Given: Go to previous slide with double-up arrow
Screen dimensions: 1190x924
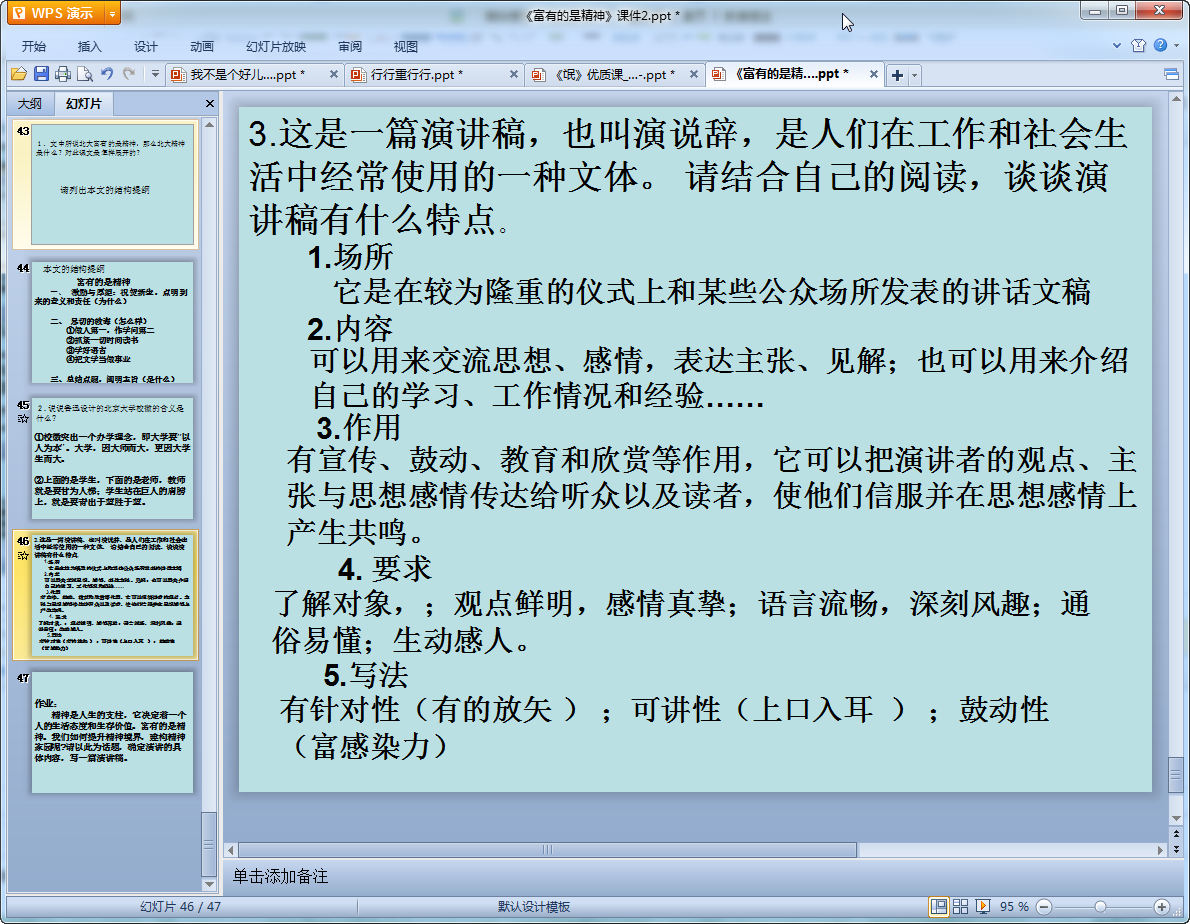Looking at the screenshot, I should 1176,834.
